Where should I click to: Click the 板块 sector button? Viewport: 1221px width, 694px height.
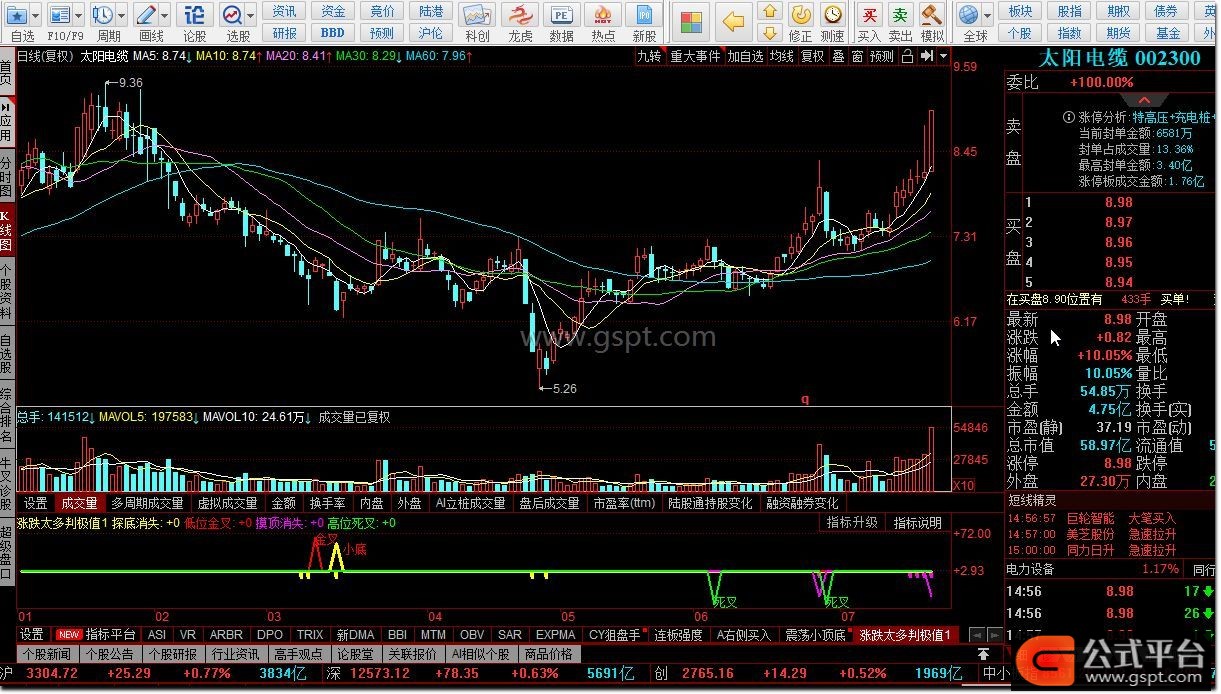coord(1020,11)
